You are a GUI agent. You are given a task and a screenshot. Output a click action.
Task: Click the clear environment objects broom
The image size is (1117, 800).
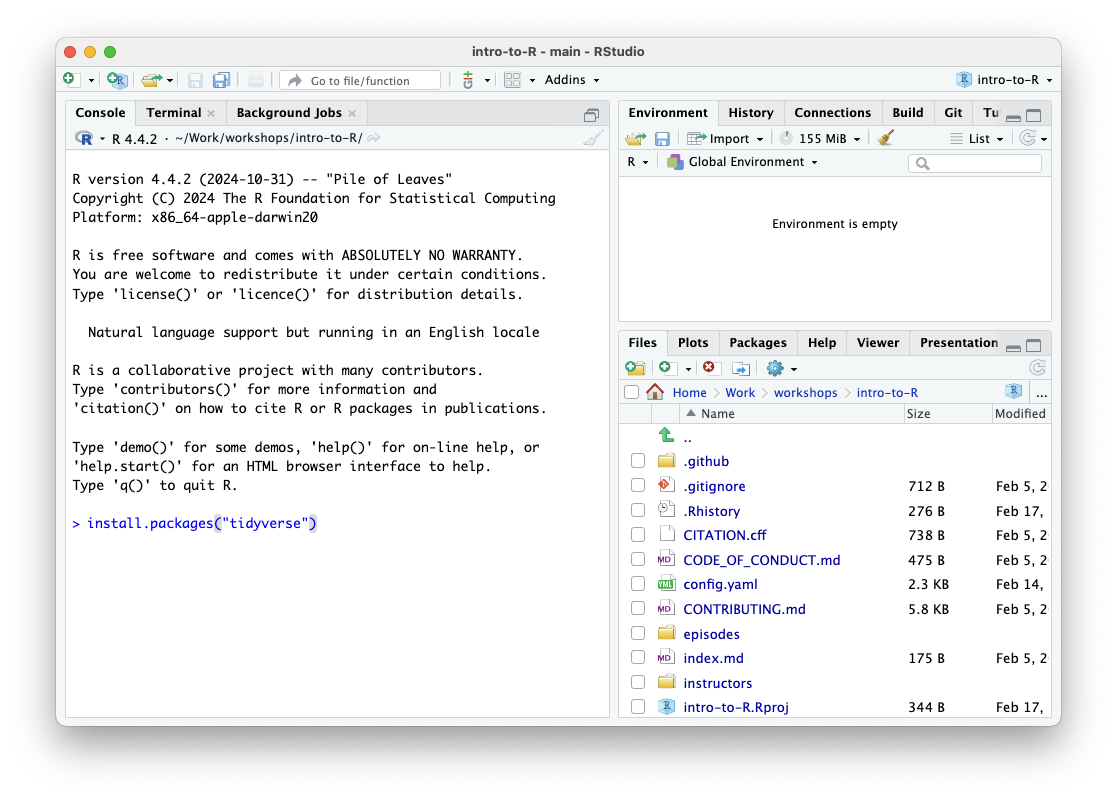(885, 139)
